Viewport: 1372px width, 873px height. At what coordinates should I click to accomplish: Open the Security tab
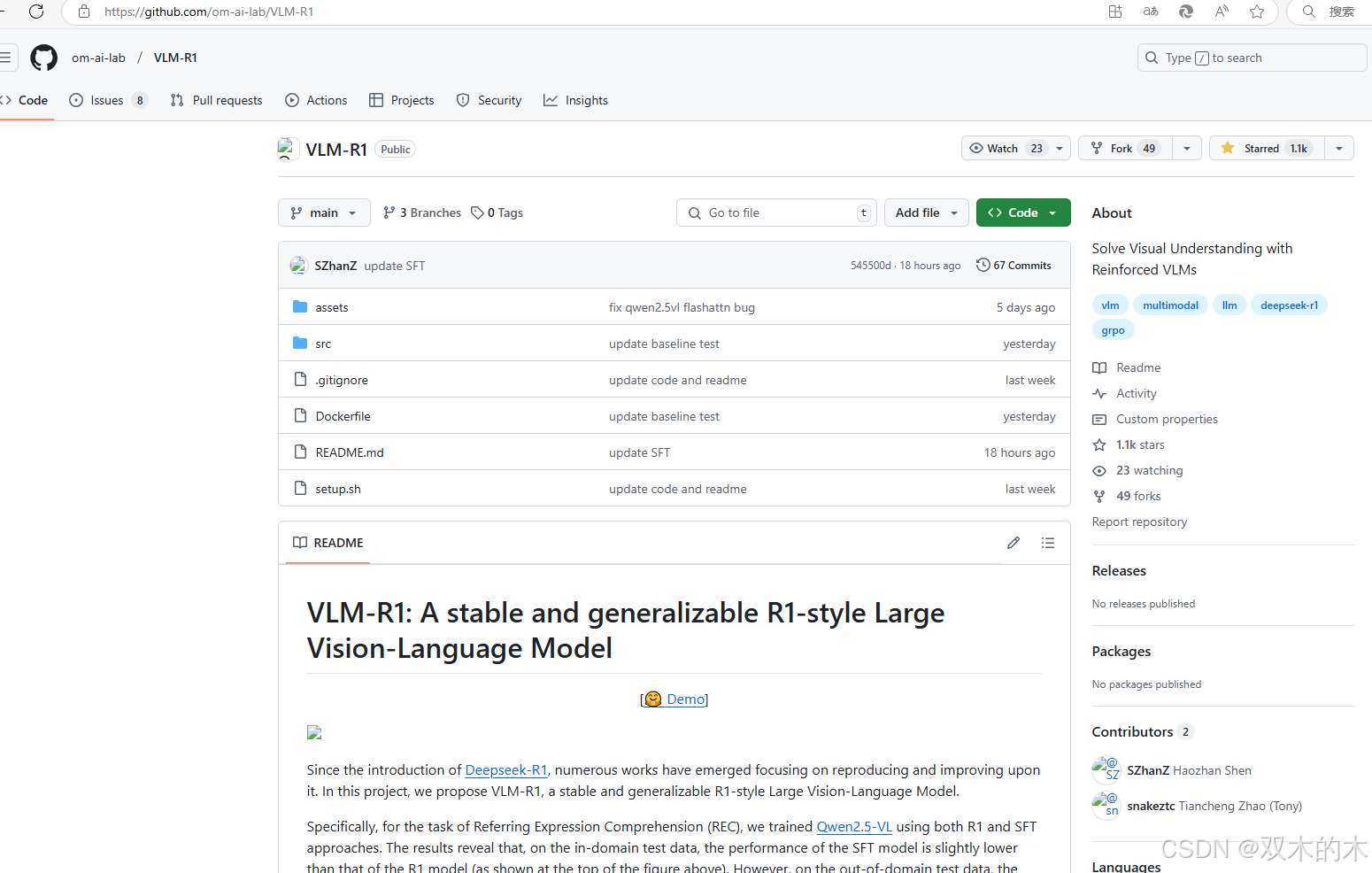489,100
